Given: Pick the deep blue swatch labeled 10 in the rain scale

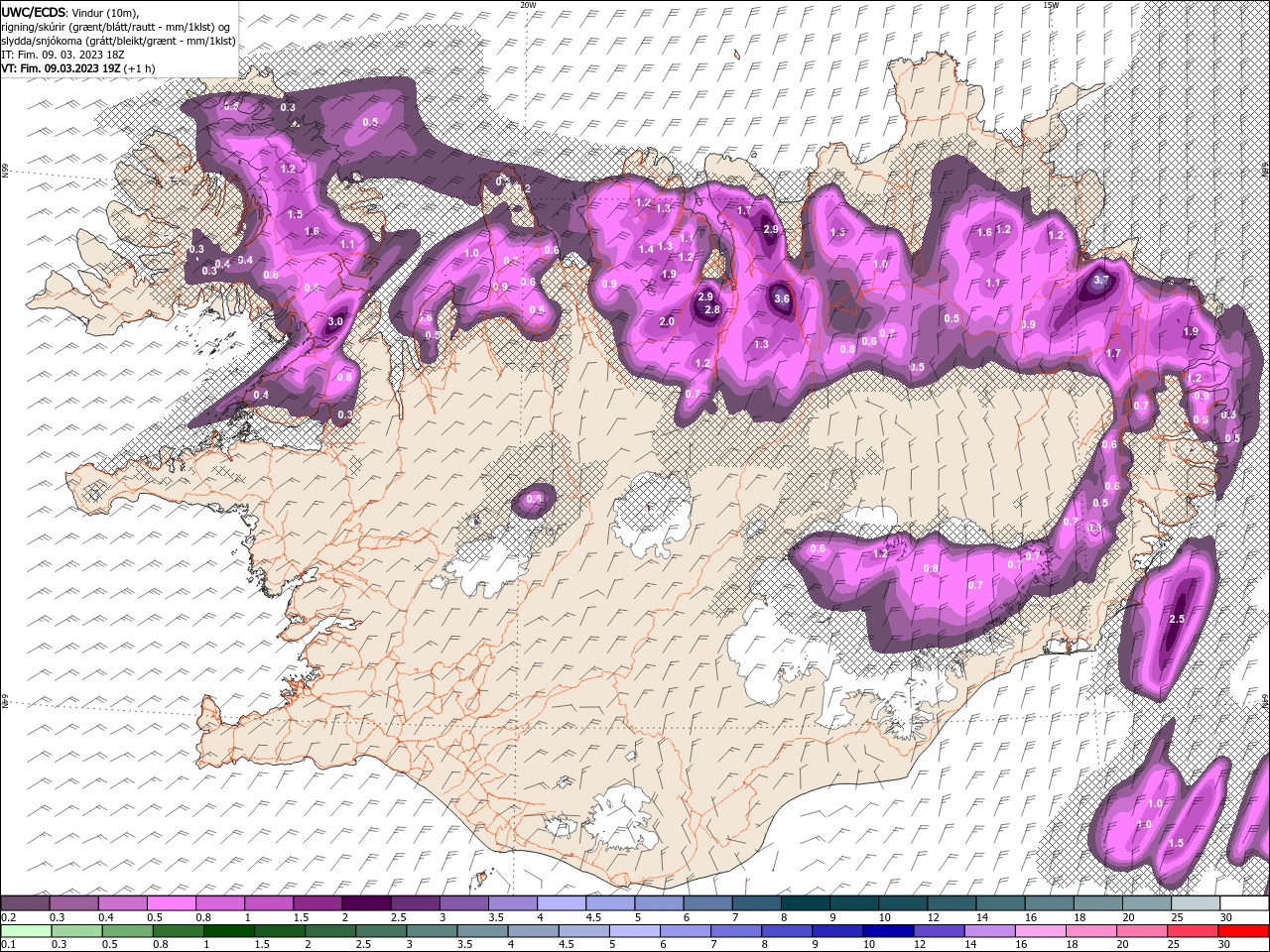Looking at the screenshot, I should 887,931.
